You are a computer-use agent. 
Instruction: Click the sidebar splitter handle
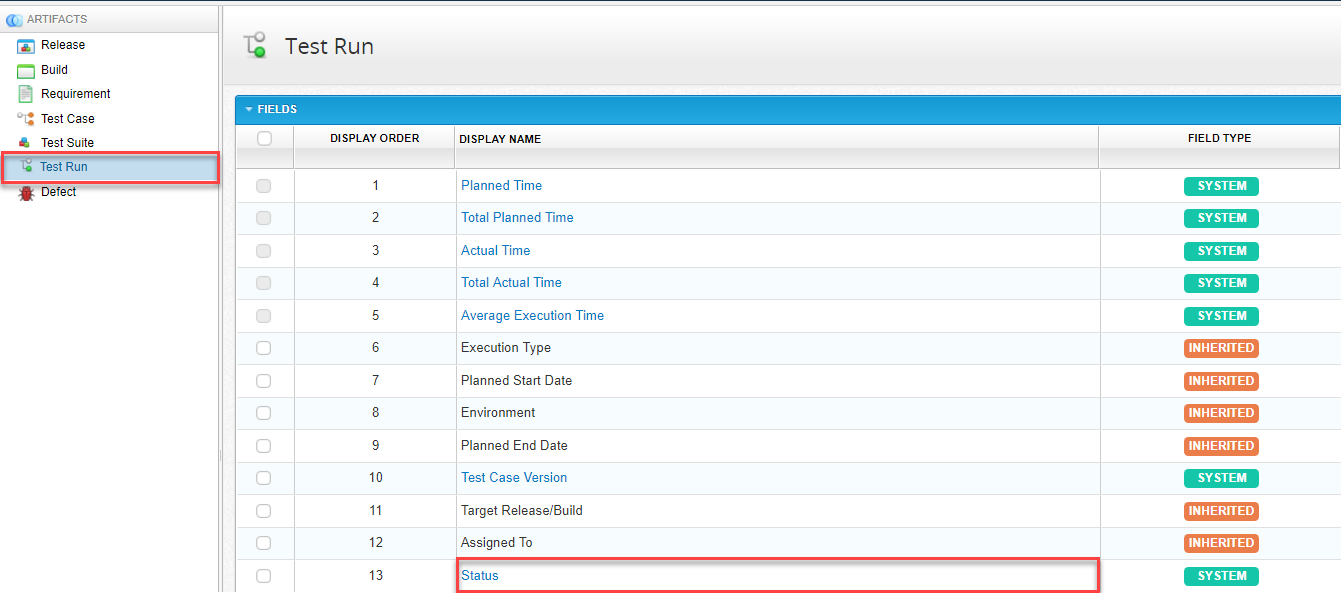(x=220, y=455)
